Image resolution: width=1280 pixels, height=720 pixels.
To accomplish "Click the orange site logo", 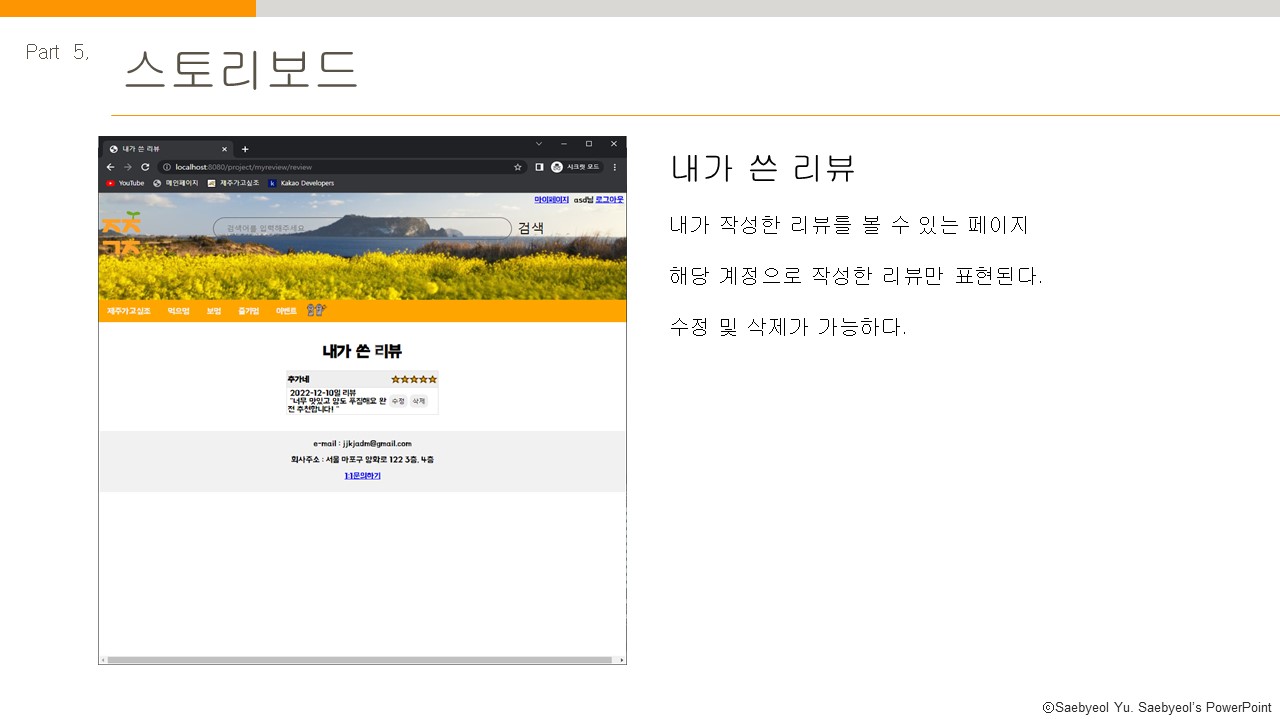I will click(x=121, y=232).
